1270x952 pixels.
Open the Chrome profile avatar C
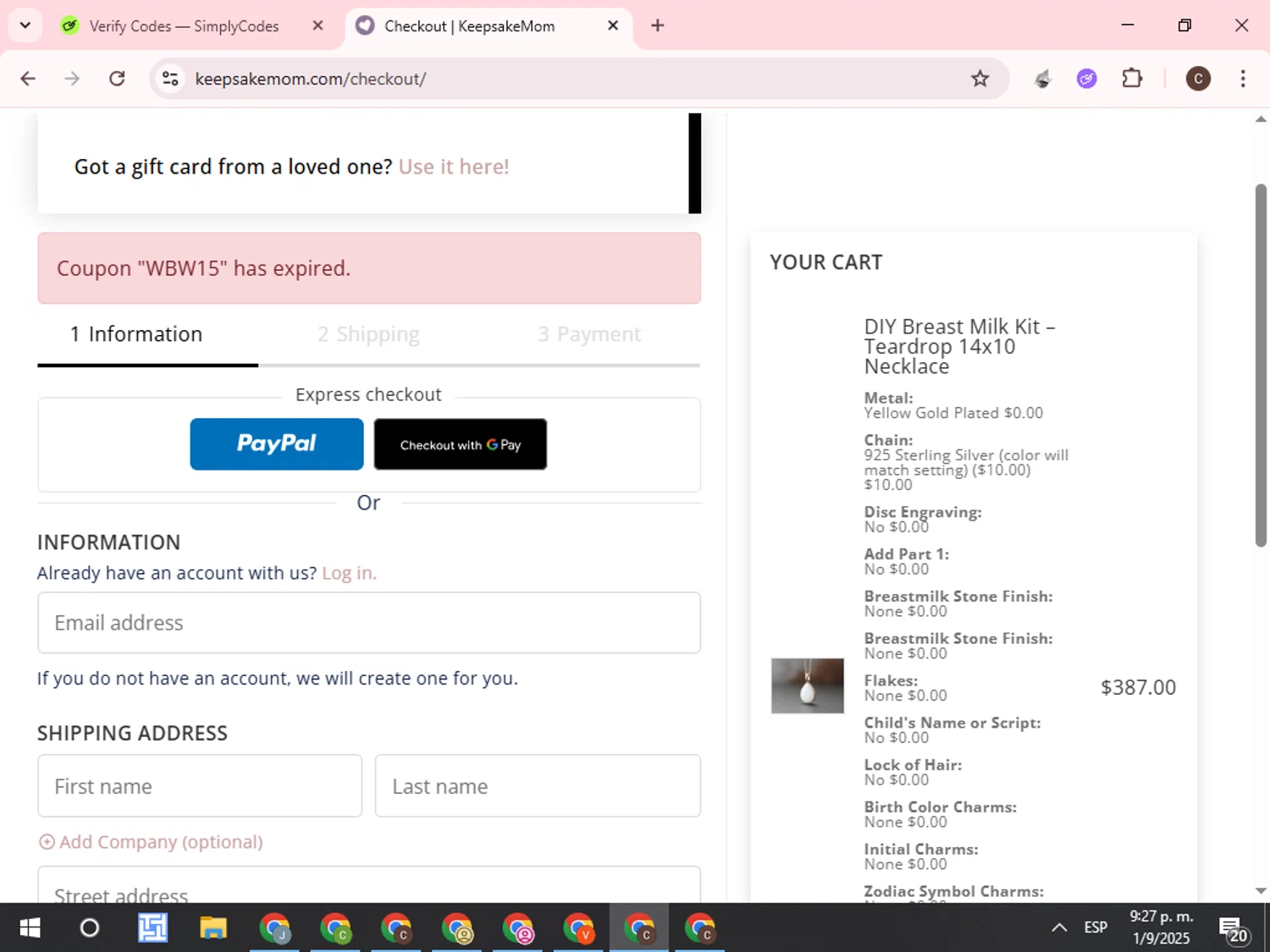[1198, 79]
